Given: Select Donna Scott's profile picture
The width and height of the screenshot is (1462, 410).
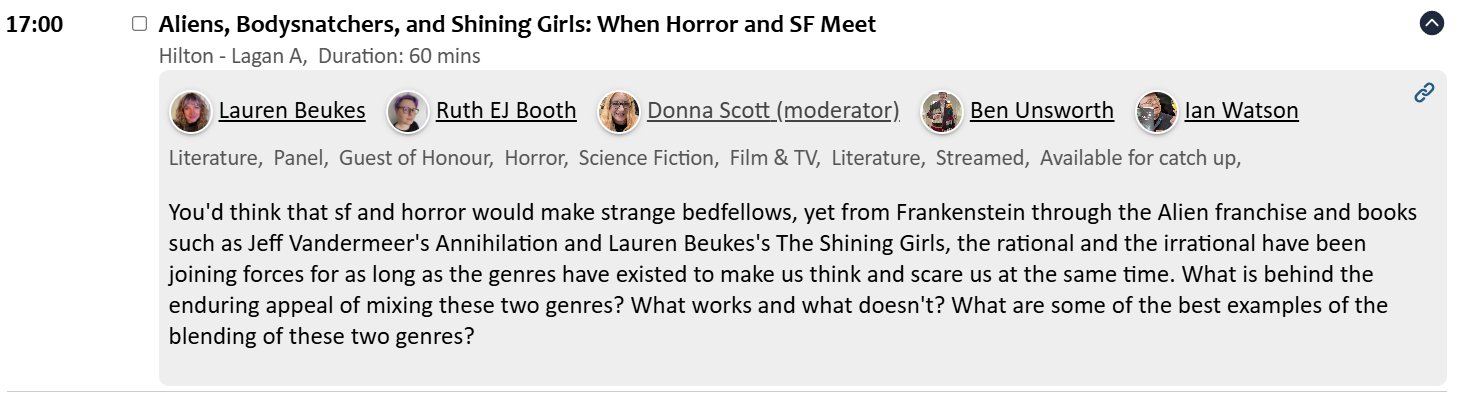Looking at the screenshot, I should click(x=619, y=111).
